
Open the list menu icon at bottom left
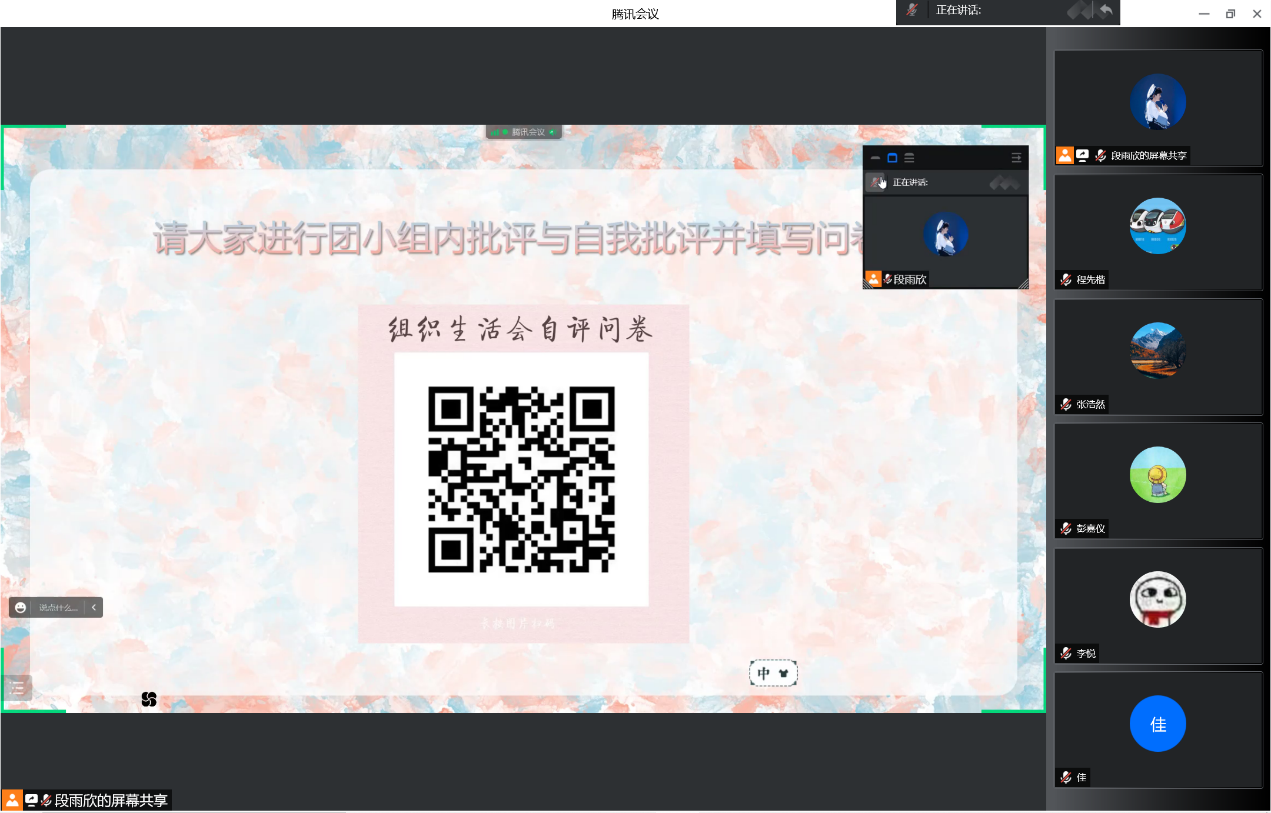(17, 687)
